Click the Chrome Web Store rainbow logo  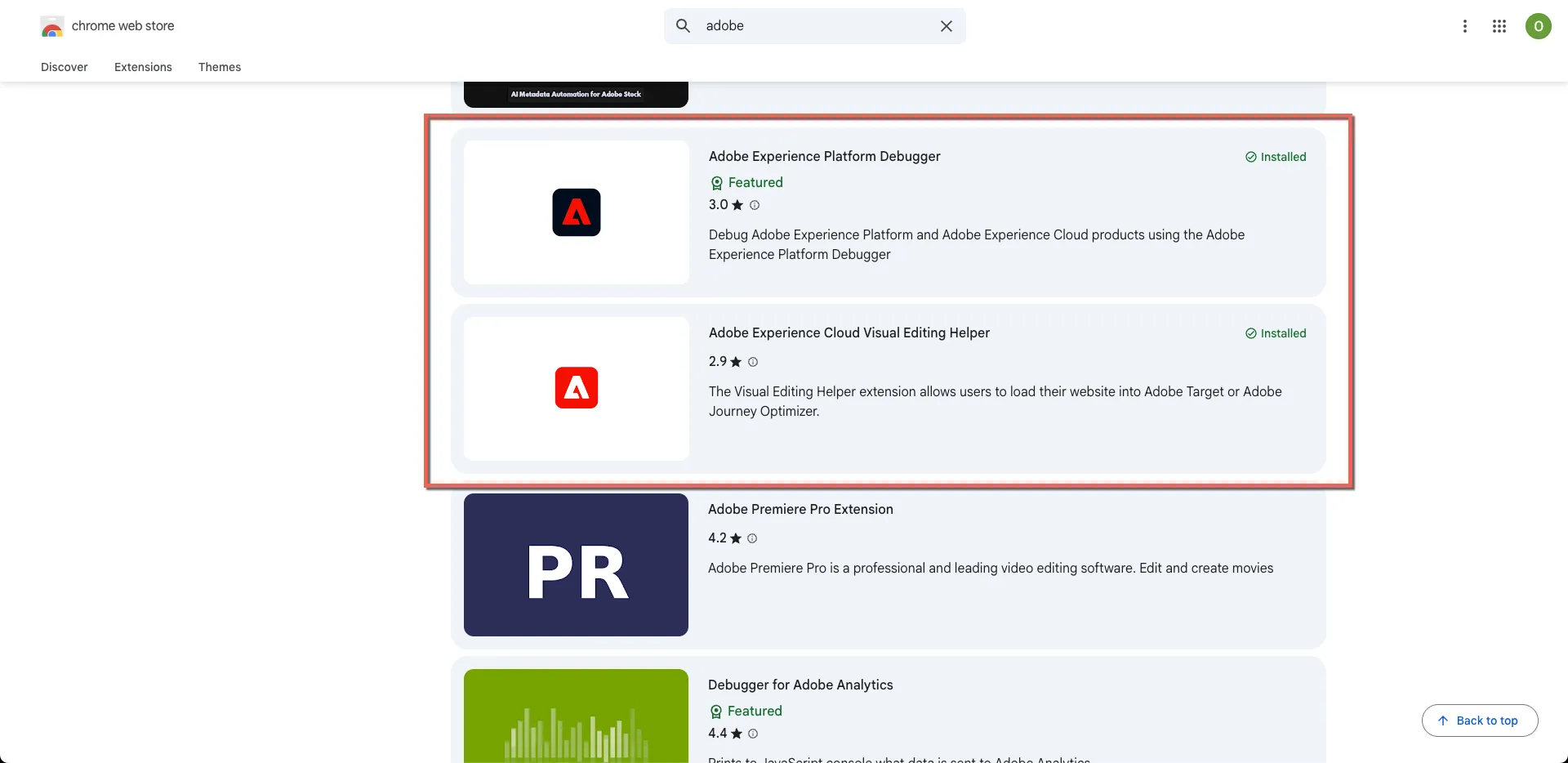pos(52,26)
